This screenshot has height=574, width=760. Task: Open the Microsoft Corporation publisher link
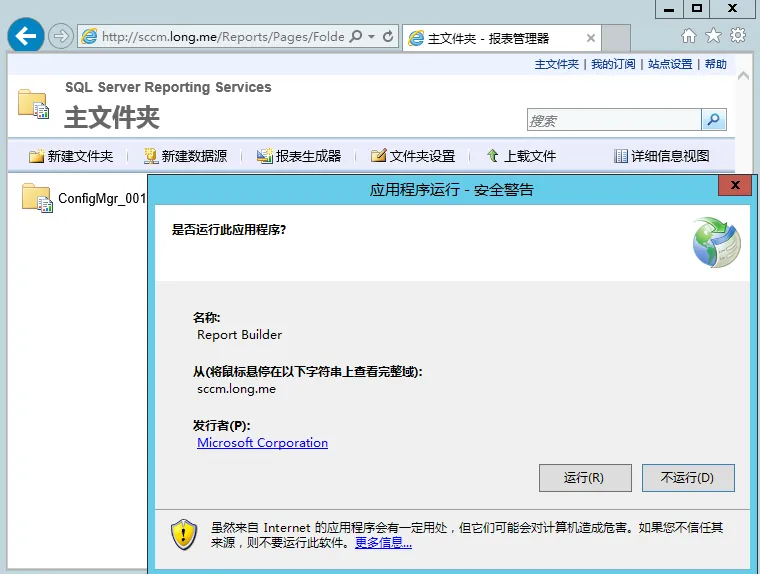pyautogui.click(x=262, y=443)
